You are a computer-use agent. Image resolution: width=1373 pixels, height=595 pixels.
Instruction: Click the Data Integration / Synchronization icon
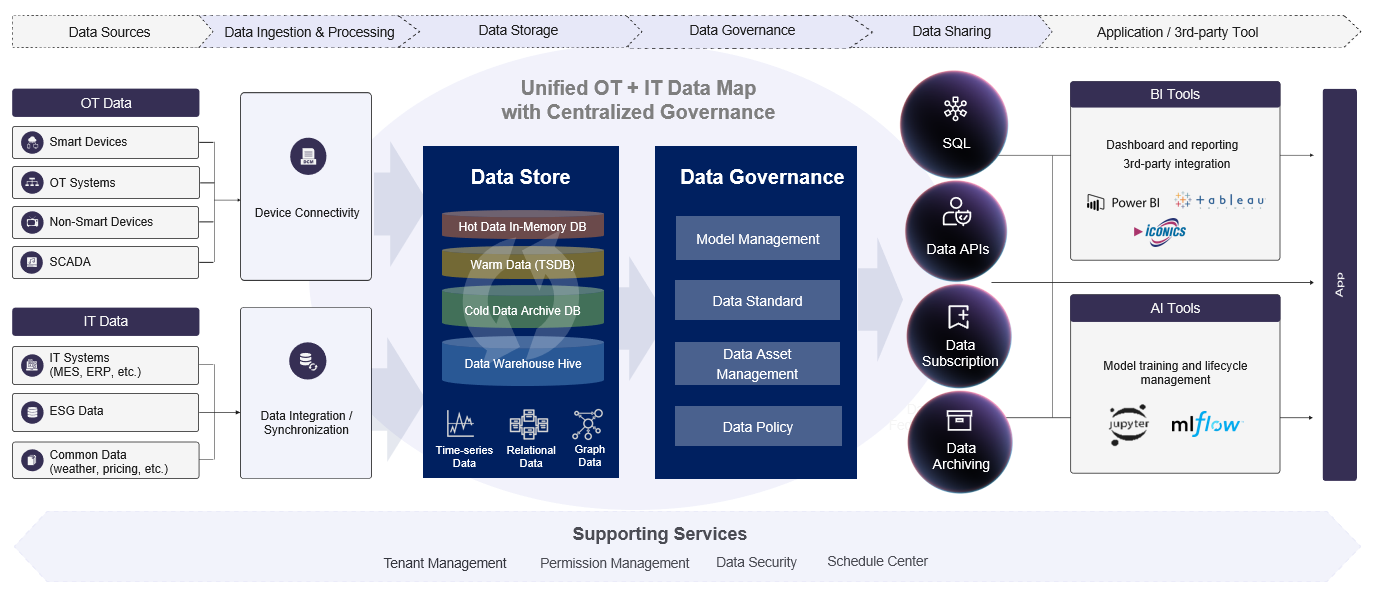pos(307,360)
